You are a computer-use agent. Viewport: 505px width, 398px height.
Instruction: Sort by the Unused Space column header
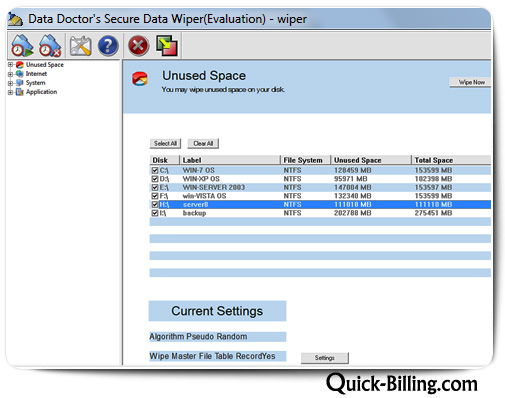pyautogui.click(x=371, y=160)
